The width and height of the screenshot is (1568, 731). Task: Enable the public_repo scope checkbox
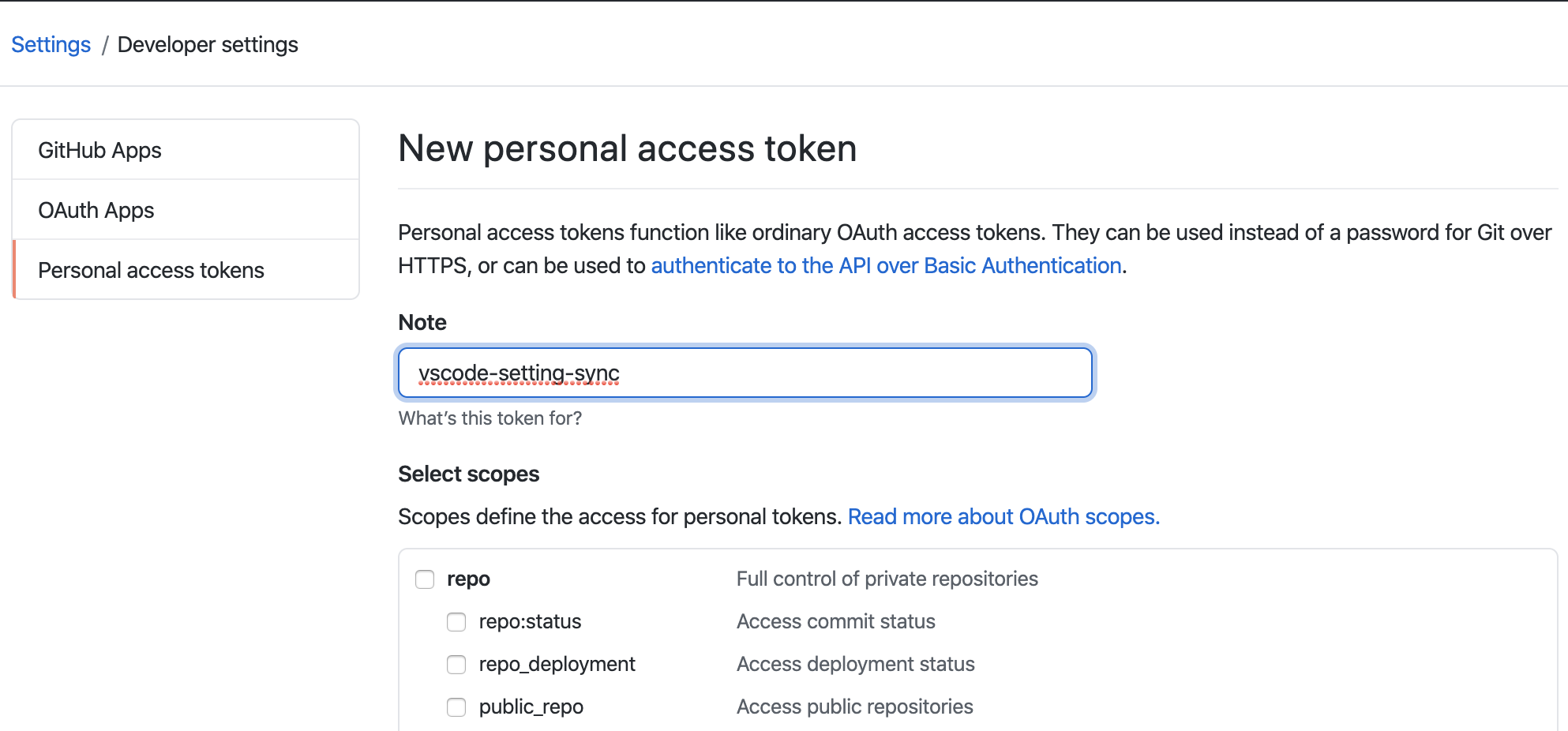[456, 707]
